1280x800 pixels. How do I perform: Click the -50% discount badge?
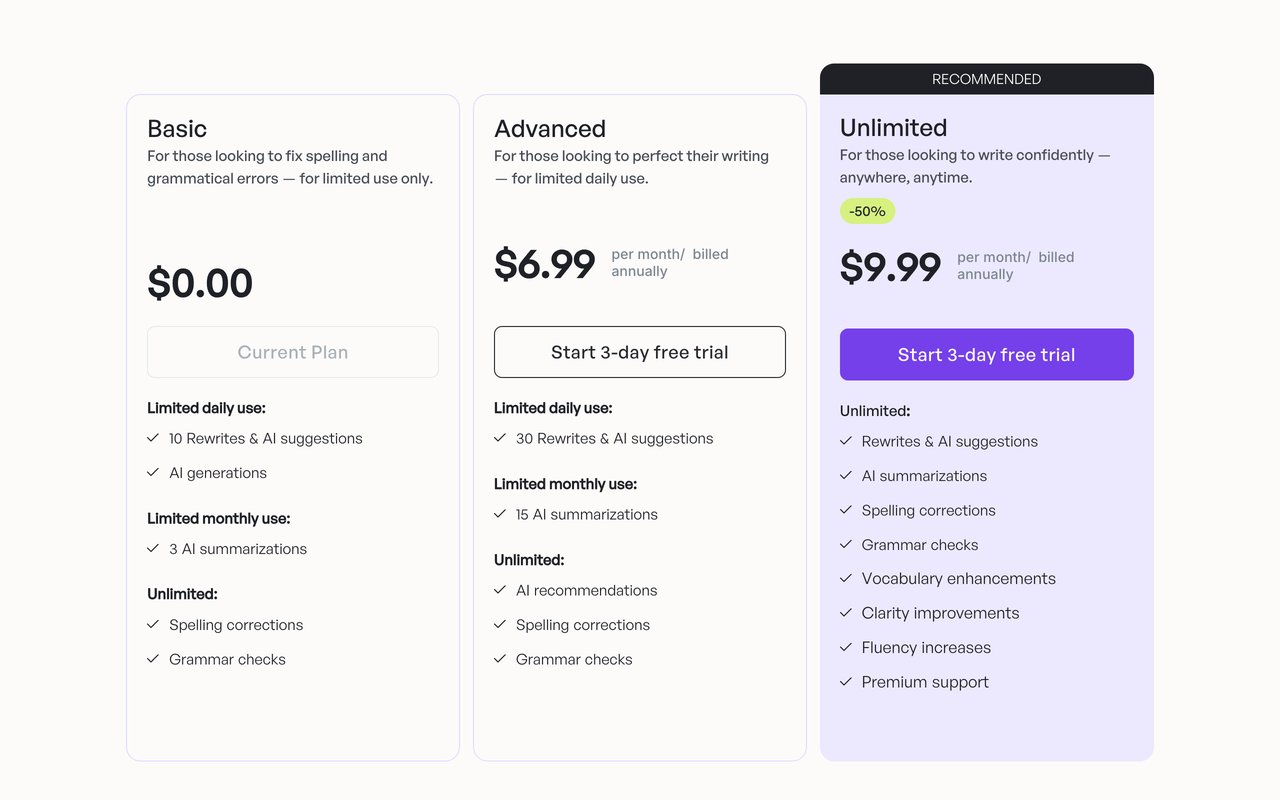coord(867,211)
